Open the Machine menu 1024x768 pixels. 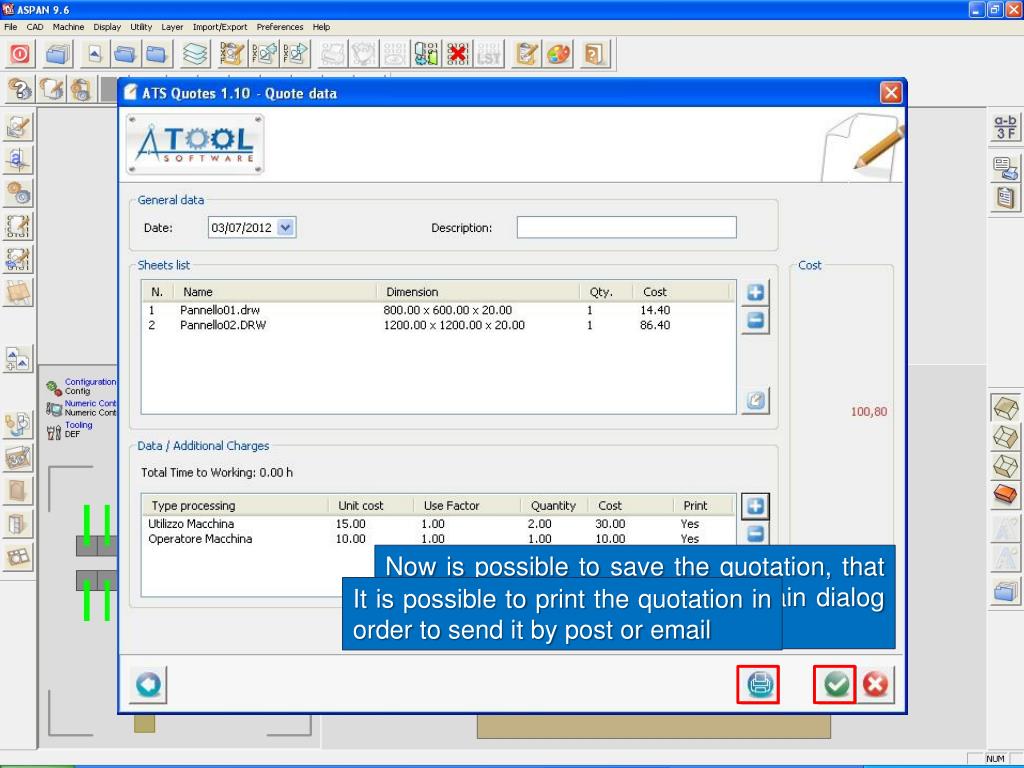click(69, 27)
